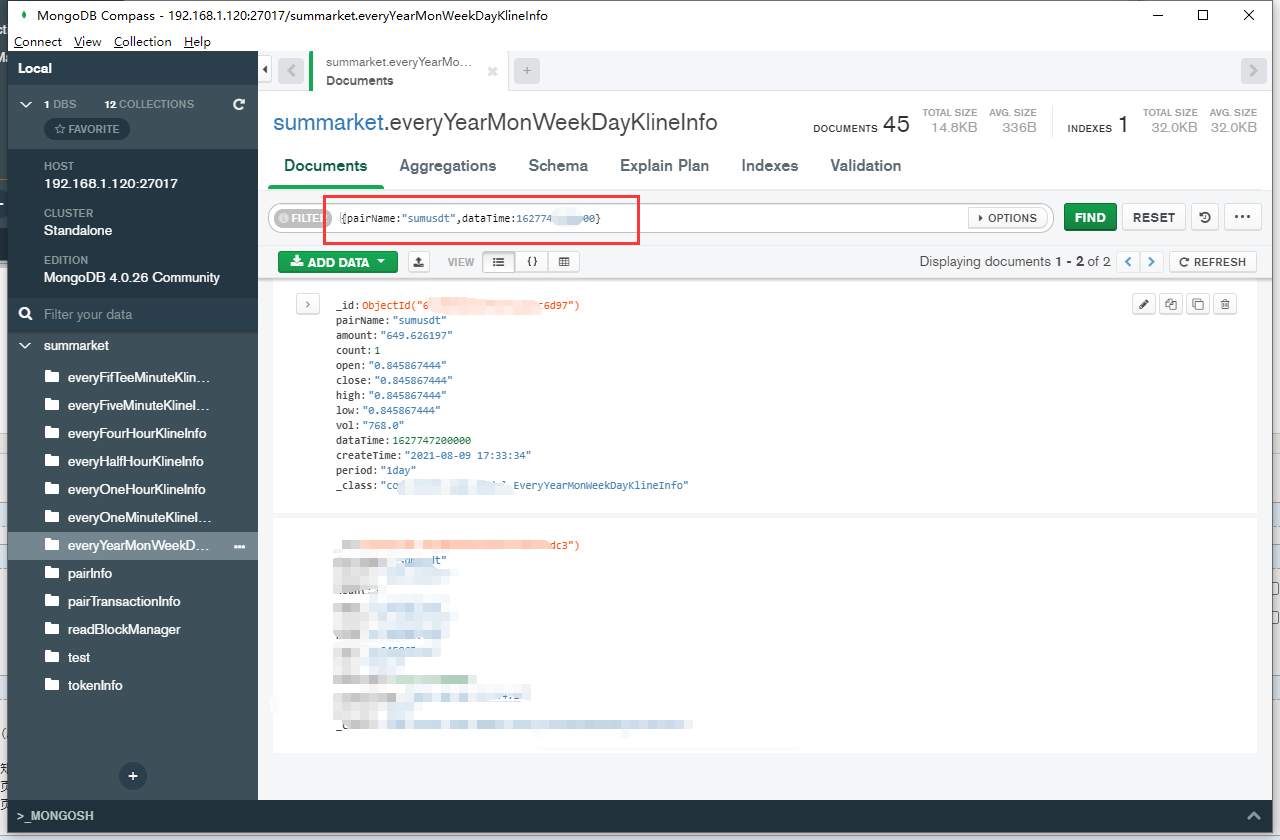Click the dataTime value 1627747200000
The height and width of the screenshot is (840, 1280).
coord(432,440)
